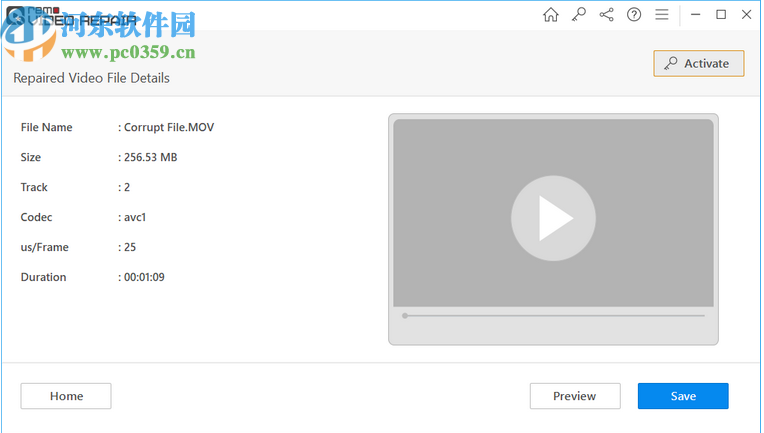764x433 pixels.
Task: Click the 'Repaired Video File Details' heading
Action: tap(92, 78)
